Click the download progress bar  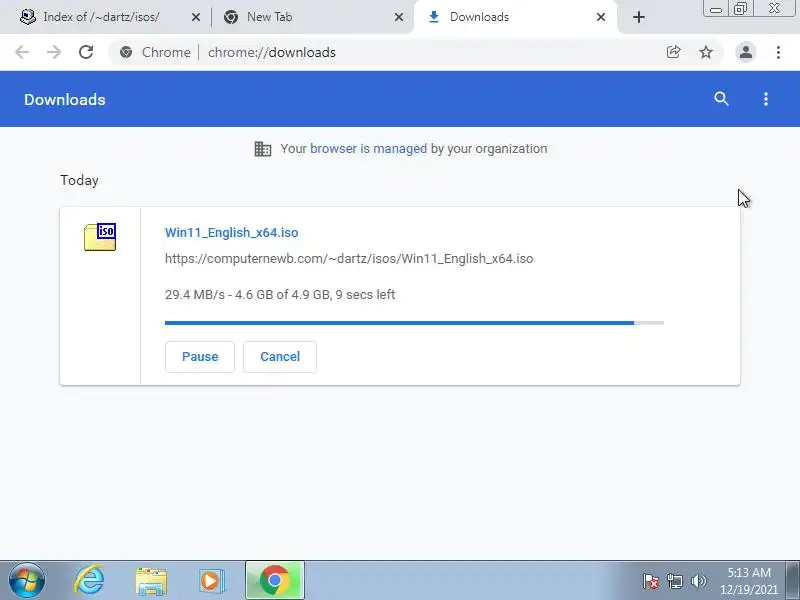click(x=414, y=323)
